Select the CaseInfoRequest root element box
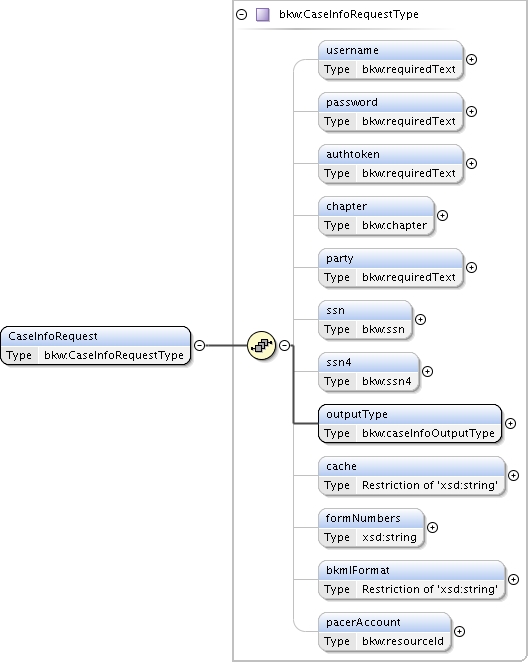529x663 pixels. coord(96,345)
